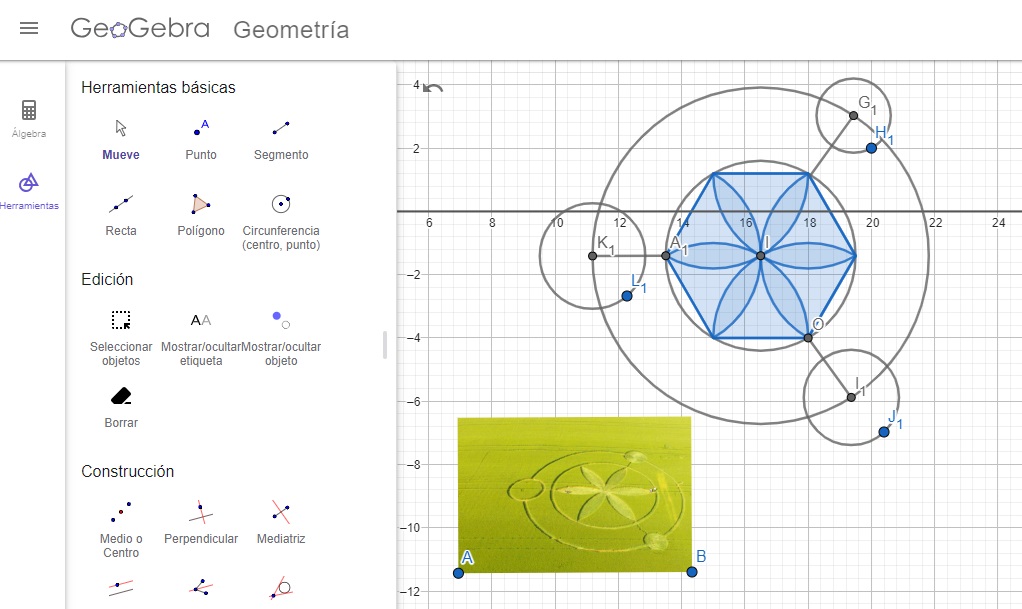
Task: Click the Edición section heading
Action: click(x=107, y=279)
